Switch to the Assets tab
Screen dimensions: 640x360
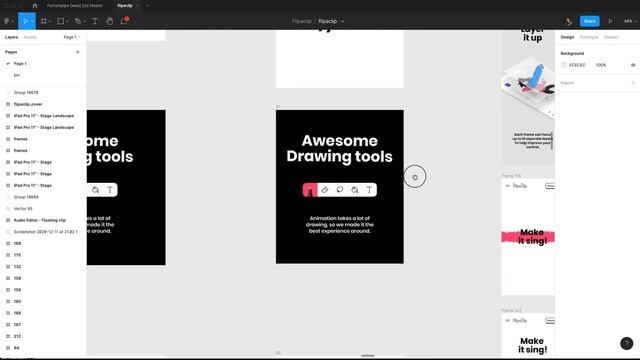[30, 37]
